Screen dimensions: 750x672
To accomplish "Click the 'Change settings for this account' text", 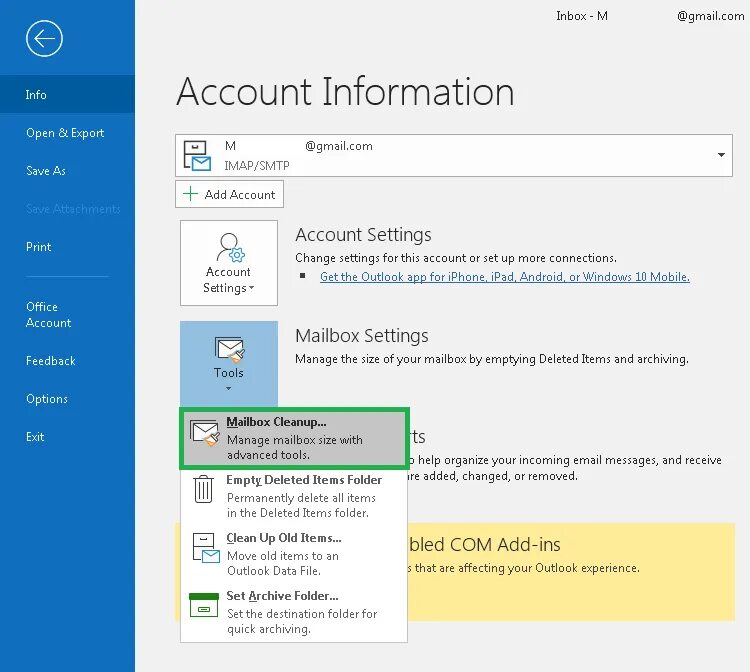I will pyautogui.click(x=456, y=258).
